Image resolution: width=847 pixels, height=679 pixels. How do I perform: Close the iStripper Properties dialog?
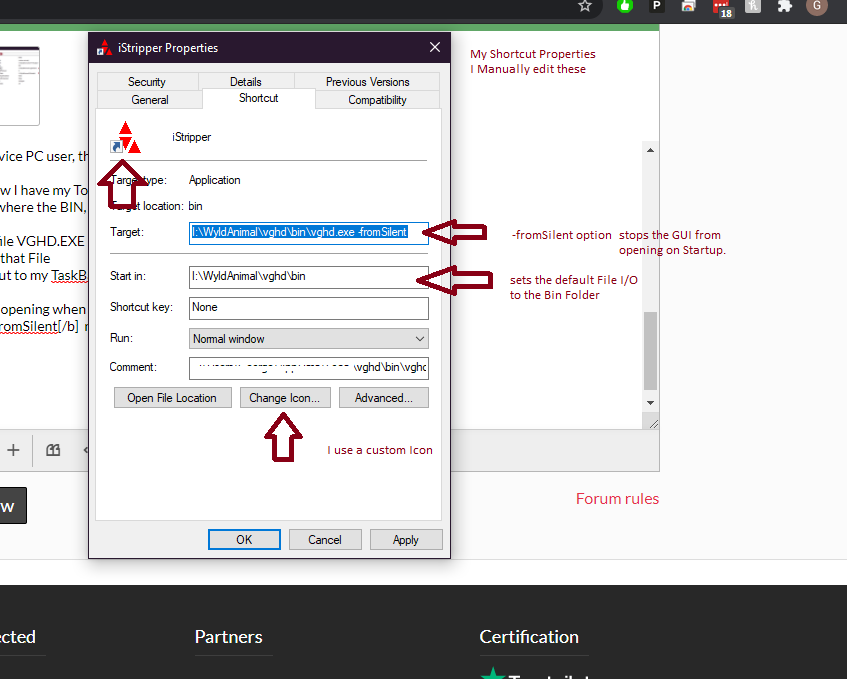(x=435, y=48)
